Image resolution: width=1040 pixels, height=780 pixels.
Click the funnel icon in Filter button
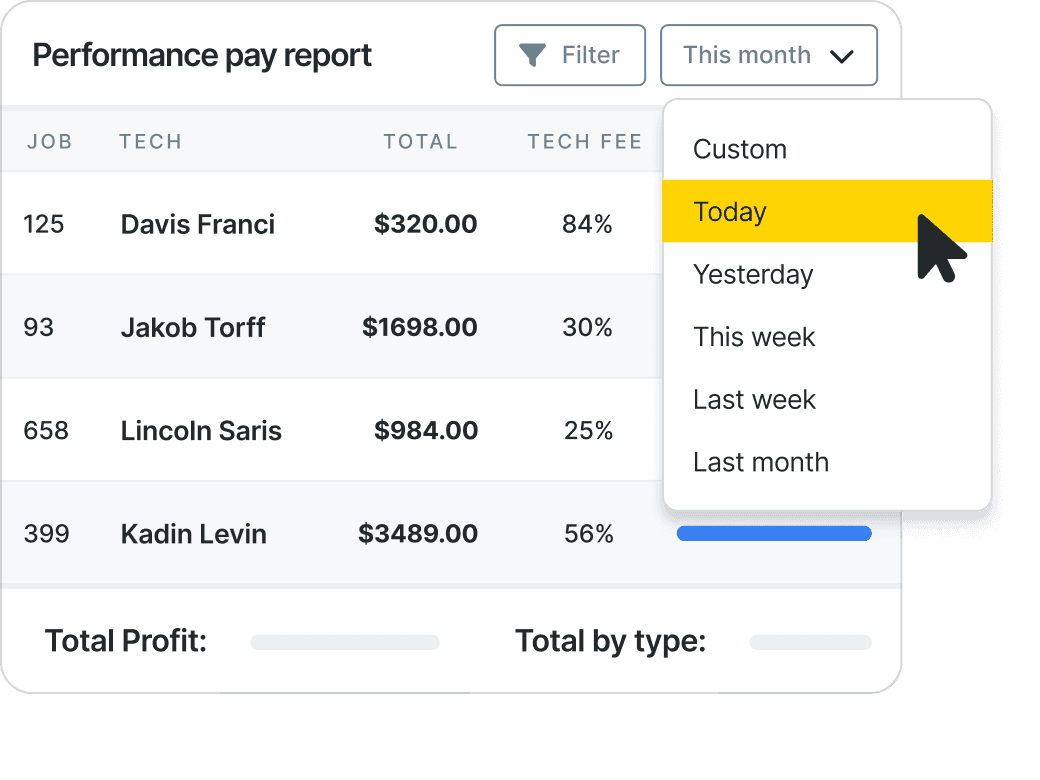pyautogui.click(x=532, y=55)
